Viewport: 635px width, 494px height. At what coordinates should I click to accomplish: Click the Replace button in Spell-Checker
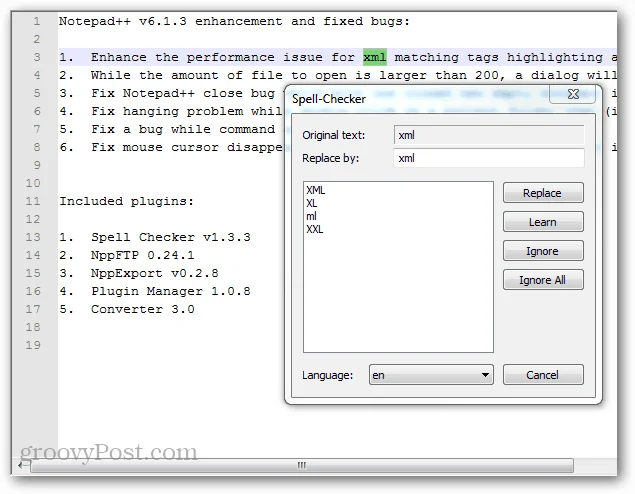point(543,193)
